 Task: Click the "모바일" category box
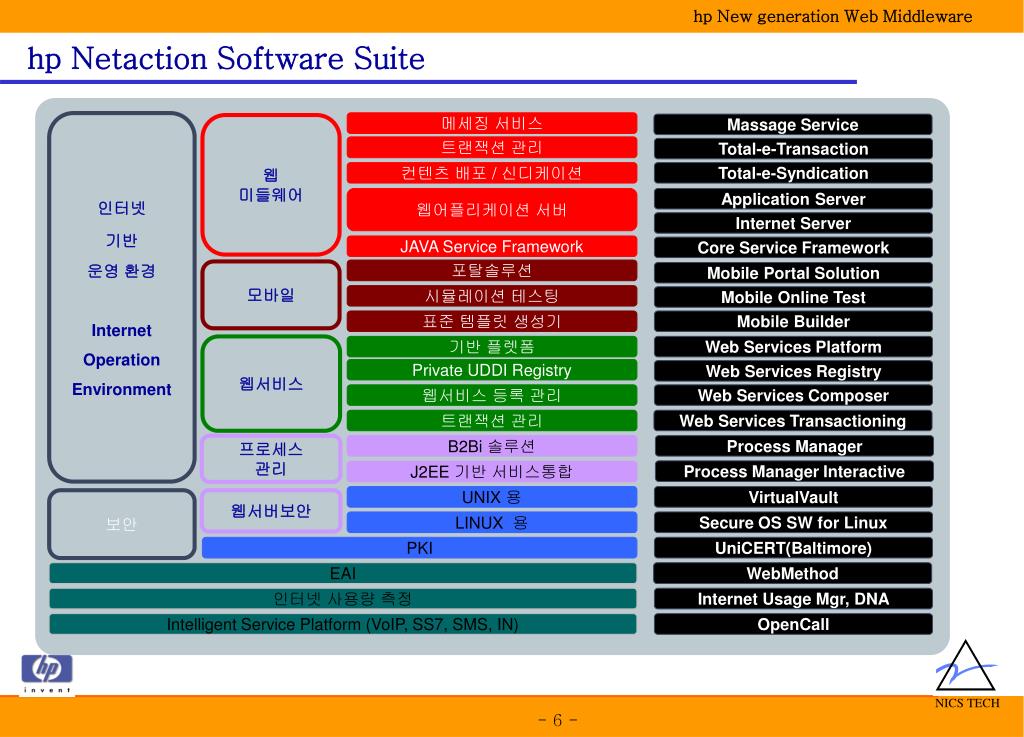click(271, 294)
